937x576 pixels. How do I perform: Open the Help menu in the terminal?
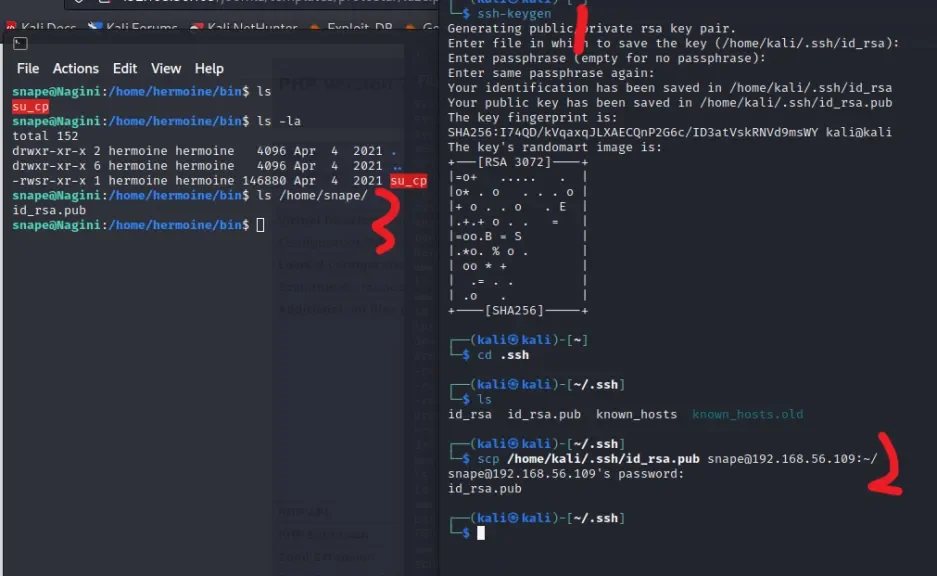[x=209, y=68]
